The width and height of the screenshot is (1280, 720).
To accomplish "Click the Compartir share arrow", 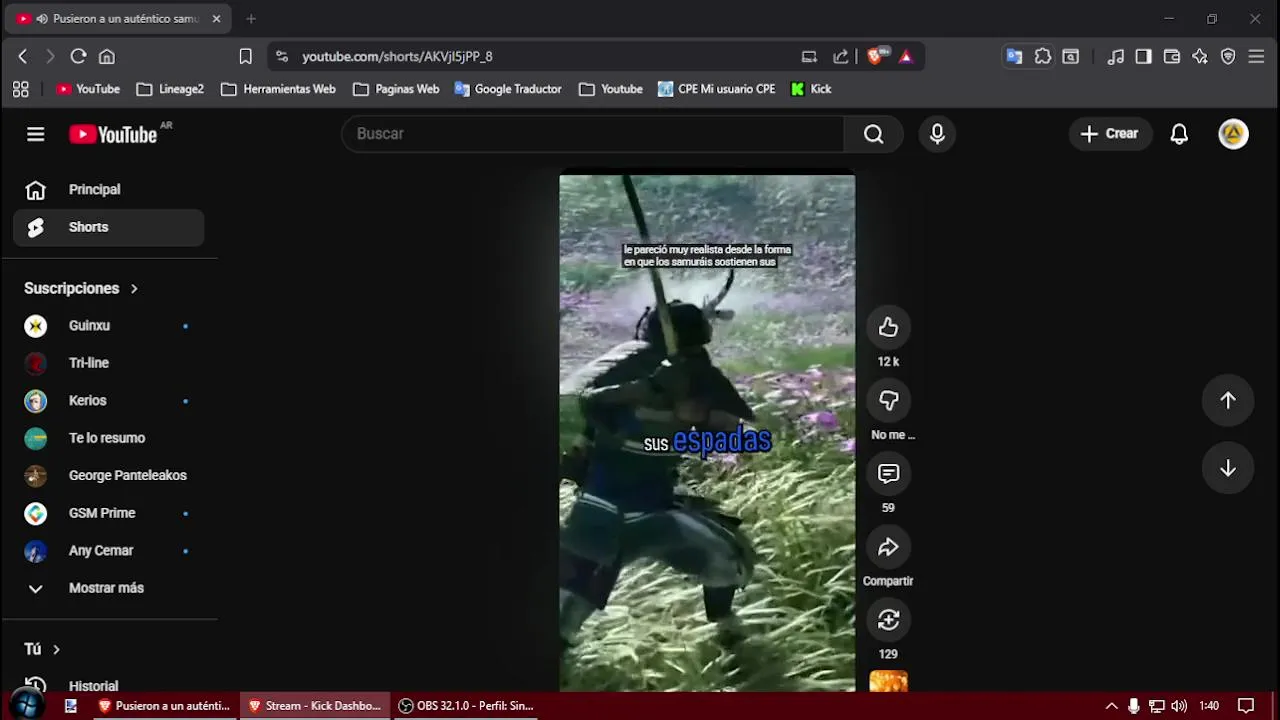I will (x=888, y=547).
